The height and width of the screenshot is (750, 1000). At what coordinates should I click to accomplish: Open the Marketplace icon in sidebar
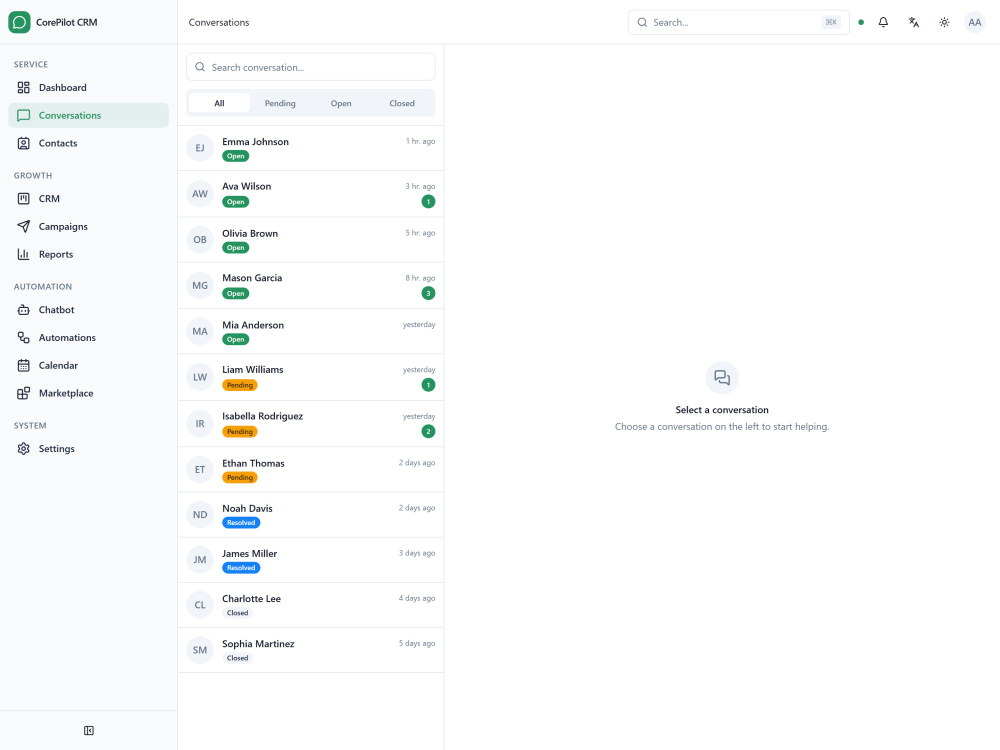pos(24,393)
